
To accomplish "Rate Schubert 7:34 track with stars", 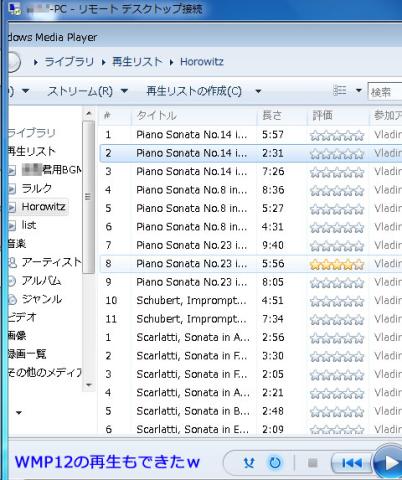I will 337,320.
